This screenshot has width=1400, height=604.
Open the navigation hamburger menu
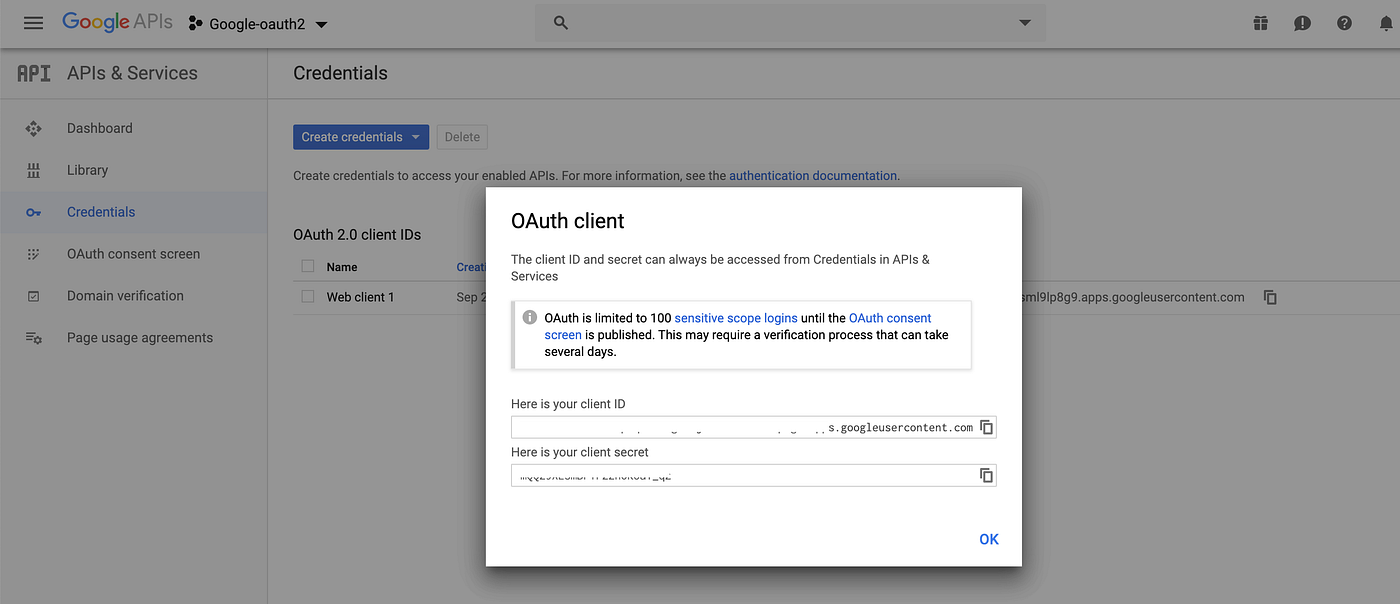click(33, 22)
